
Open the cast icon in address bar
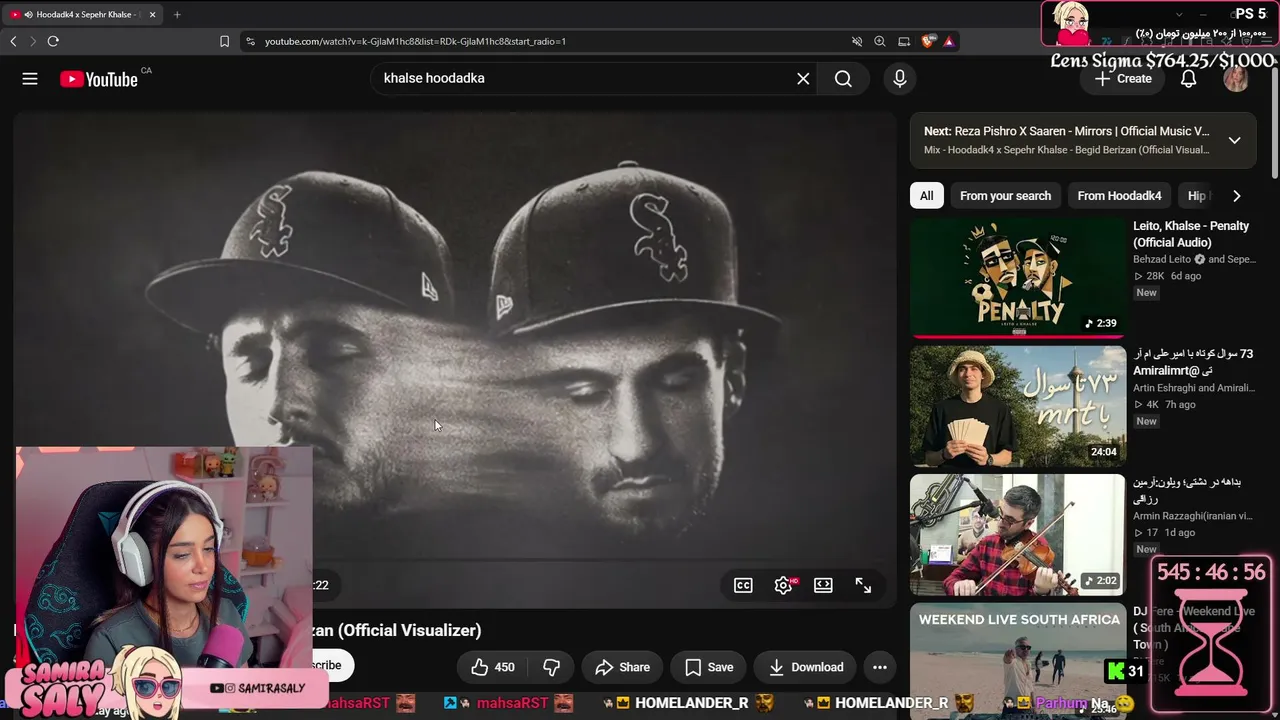point(904,41)
